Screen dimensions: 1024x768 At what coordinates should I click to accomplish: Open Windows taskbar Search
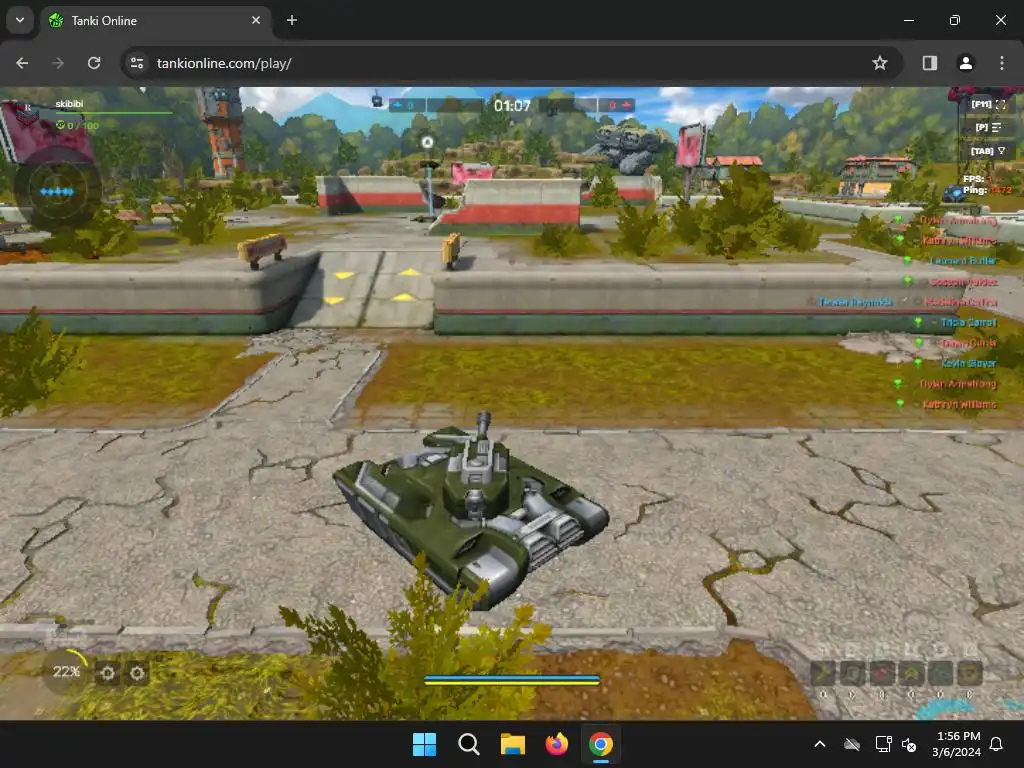tap(468, 744)
